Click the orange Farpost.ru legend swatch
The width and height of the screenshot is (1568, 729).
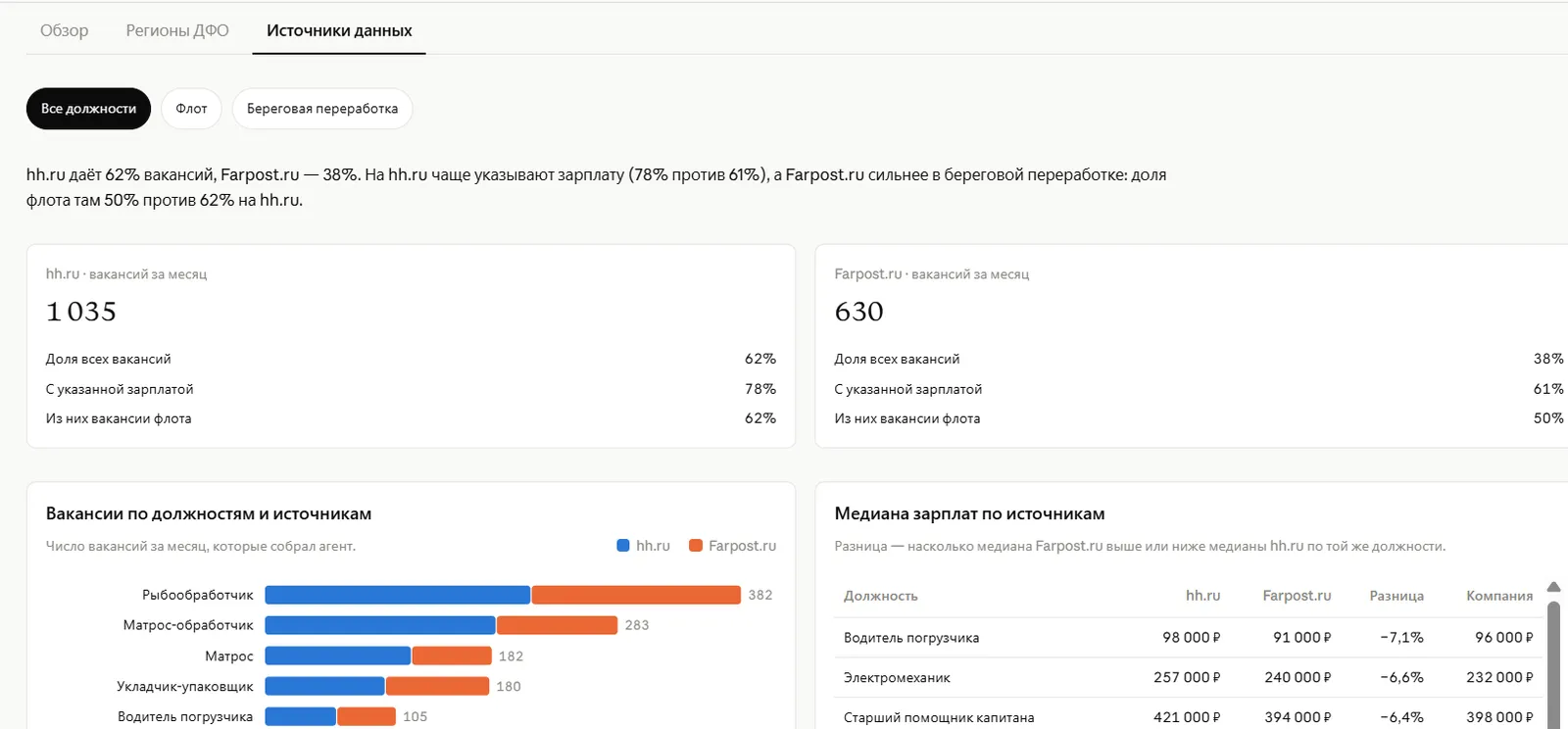point(696,546)
